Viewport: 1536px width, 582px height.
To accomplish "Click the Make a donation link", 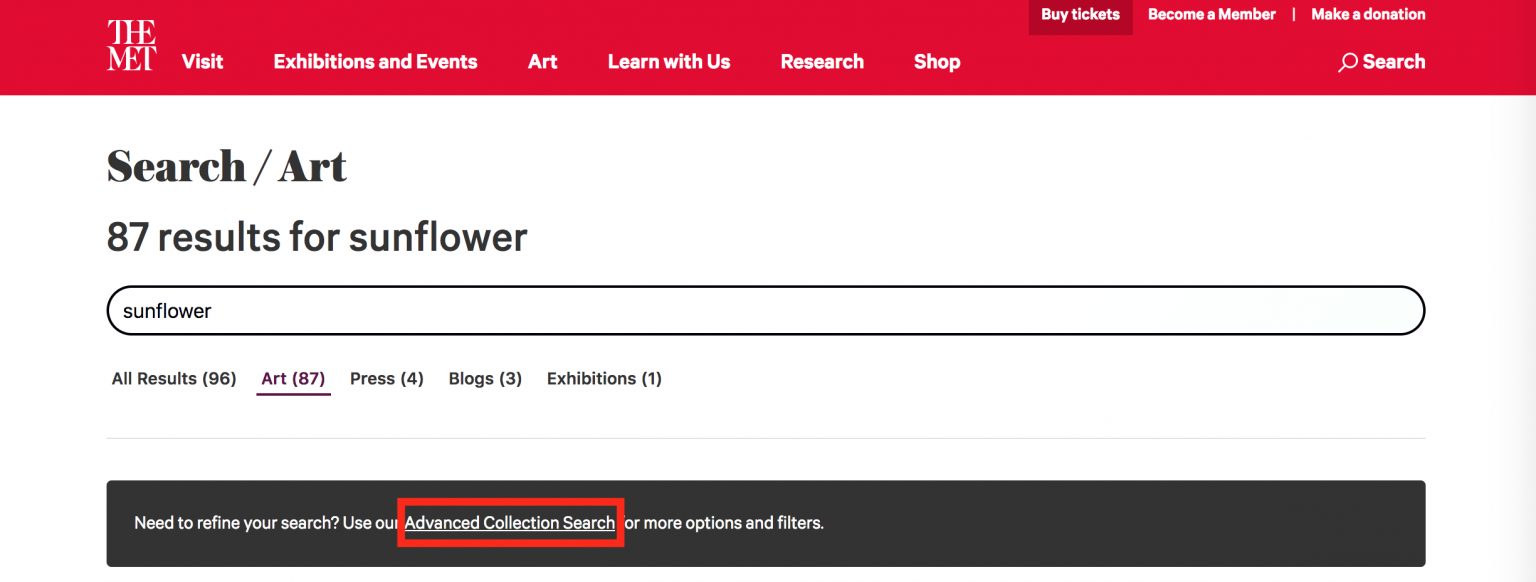I will [1368, 14].
